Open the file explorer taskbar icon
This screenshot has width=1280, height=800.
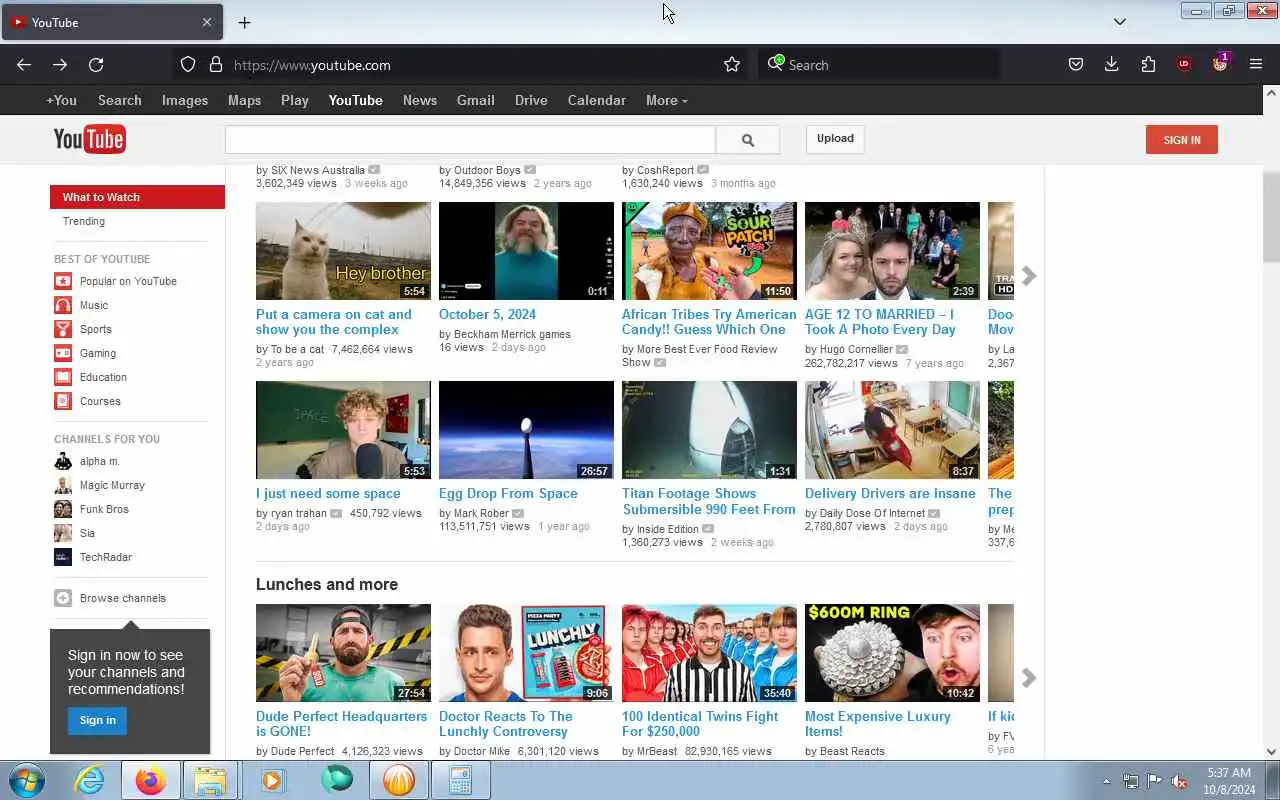[x=211, y=780]
